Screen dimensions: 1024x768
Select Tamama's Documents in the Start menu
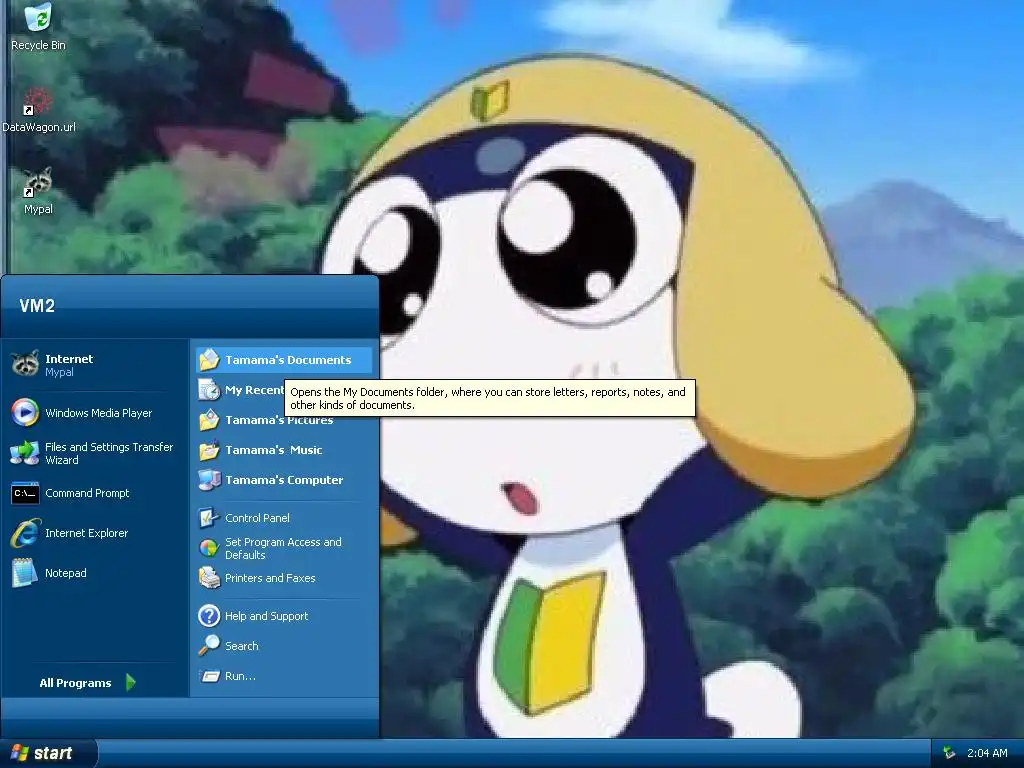click(284, 360)
